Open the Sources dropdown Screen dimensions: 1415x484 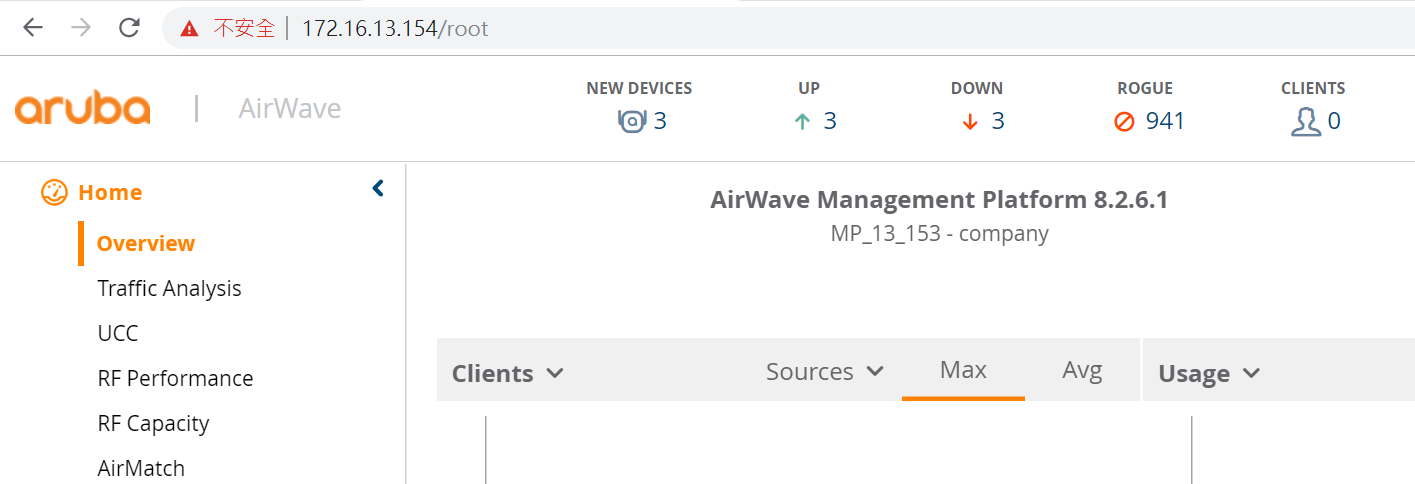(x=825, y=371)
